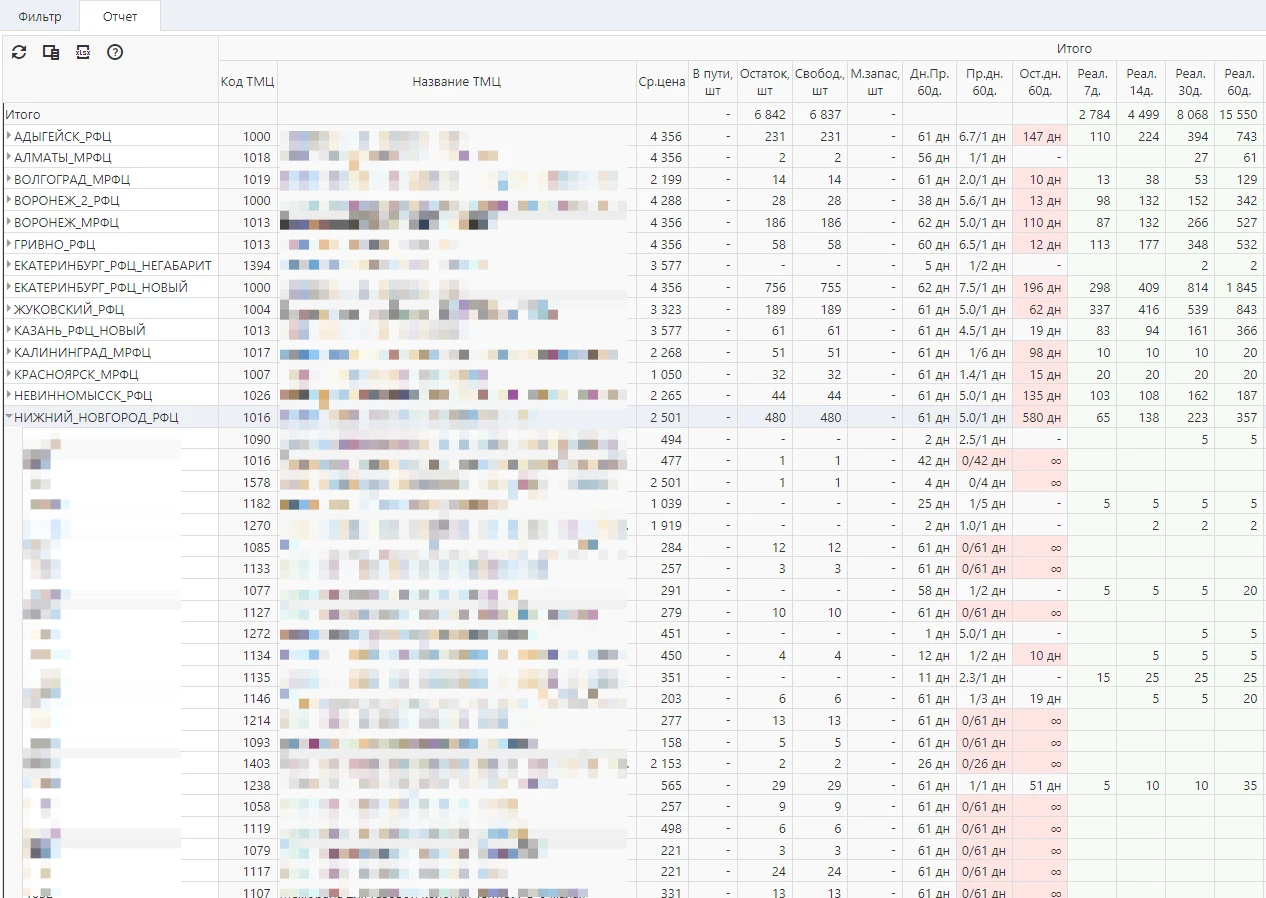Viewport: 1266px width, 898px height.
Task: Switch to the Фильтр tab
Action: (40, 17)
